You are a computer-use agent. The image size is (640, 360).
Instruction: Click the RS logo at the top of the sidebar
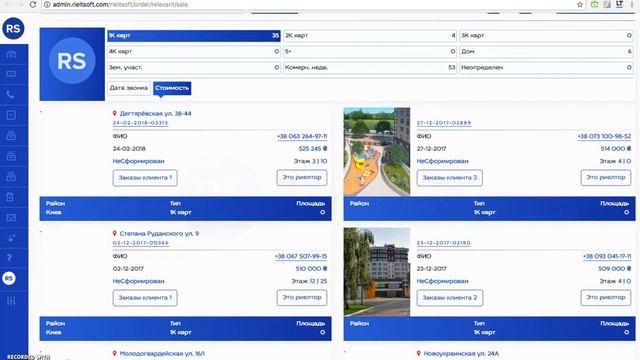pos(13,28)
